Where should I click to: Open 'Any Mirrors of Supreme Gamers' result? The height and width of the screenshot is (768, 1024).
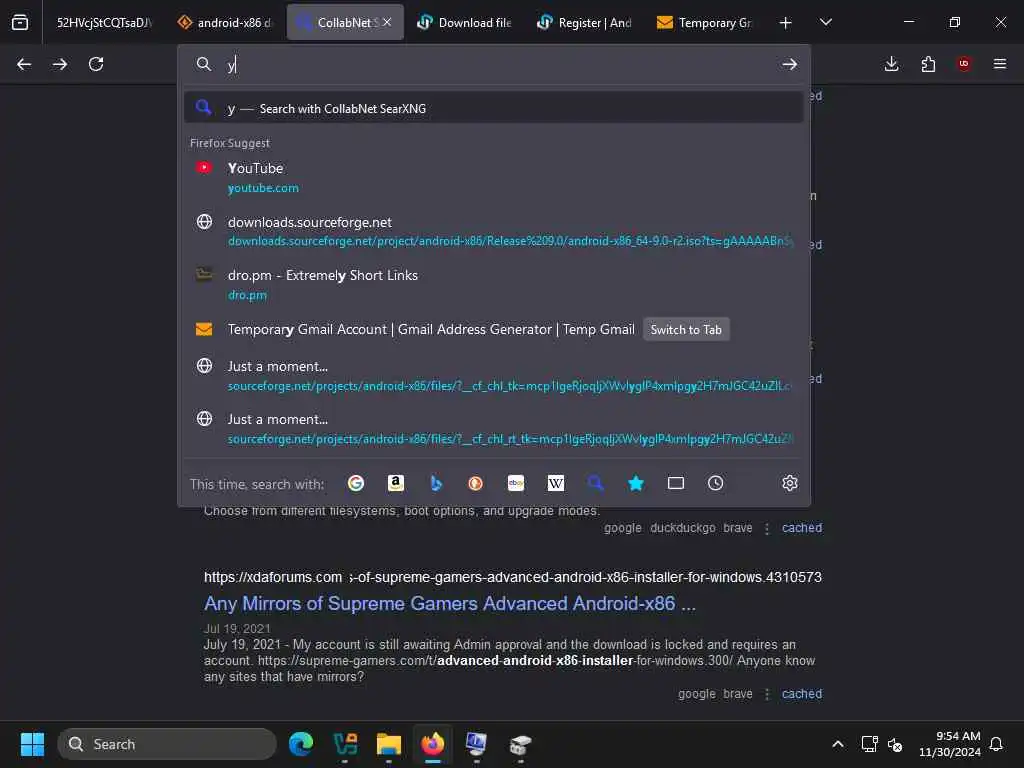tap(450, 603)
